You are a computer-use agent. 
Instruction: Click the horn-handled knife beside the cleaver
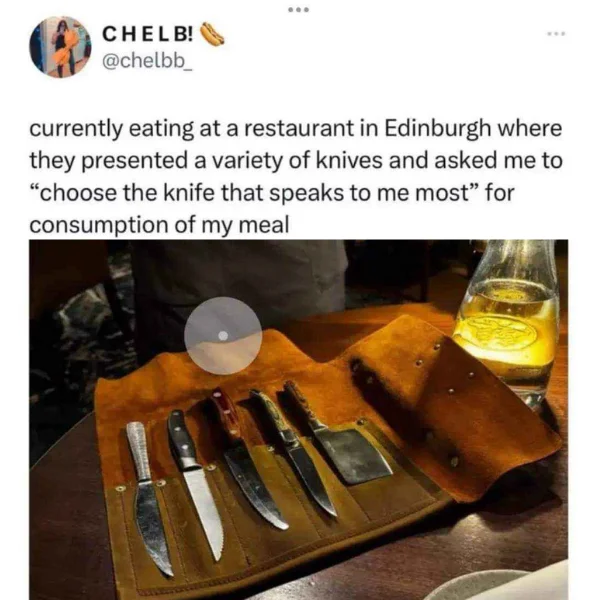(293, 452)
